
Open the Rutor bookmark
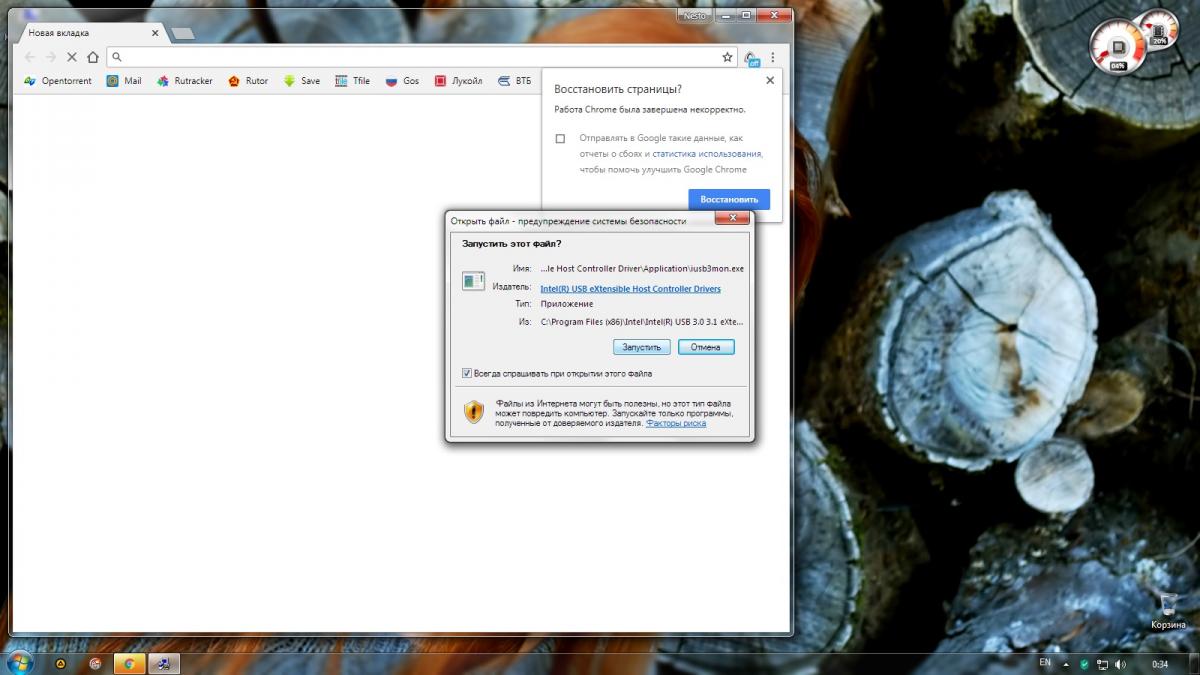click(x=248, y=81)
